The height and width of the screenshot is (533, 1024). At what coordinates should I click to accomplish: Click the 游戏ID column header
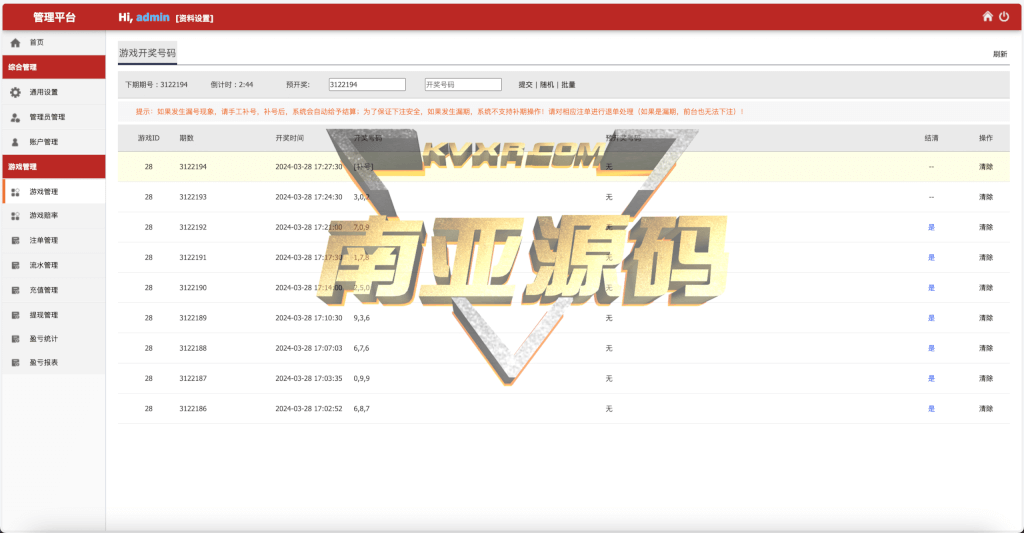pos(149,138)
